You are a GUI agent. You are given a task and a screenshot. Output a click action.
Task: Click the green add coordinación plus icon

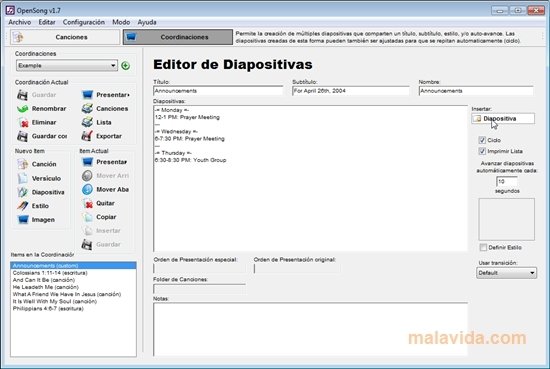(x=126, y=66)
